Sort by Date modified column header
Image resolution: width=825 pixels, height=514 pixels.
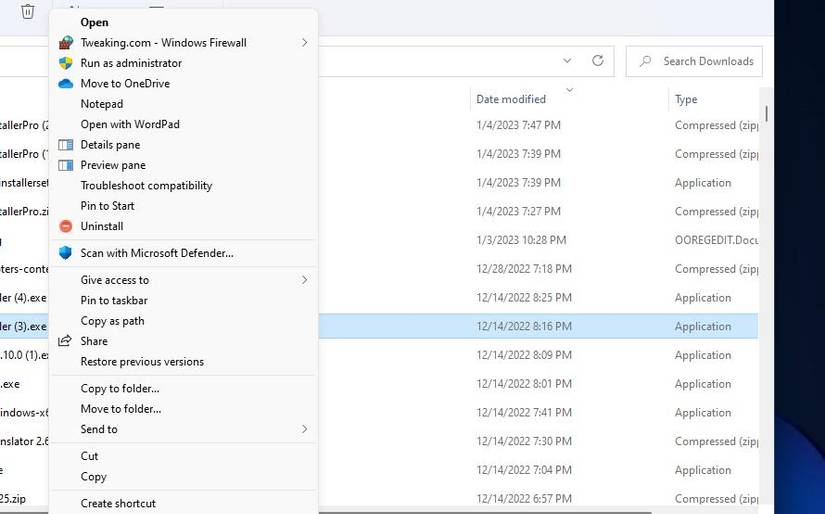[x=511, y=99]
